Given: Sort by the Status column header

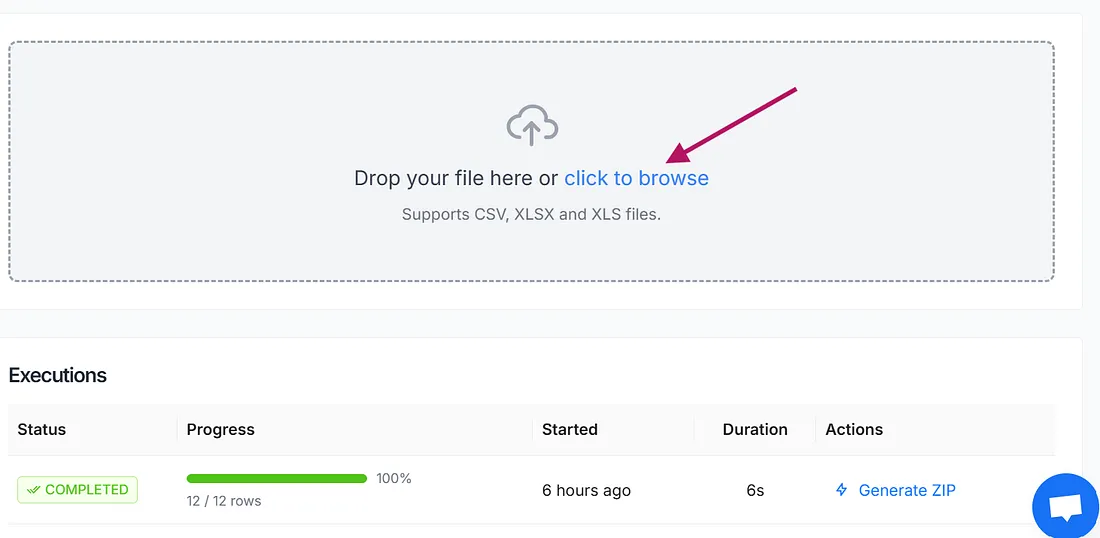Looking at the screenshot, I should [x=41, y=429].
